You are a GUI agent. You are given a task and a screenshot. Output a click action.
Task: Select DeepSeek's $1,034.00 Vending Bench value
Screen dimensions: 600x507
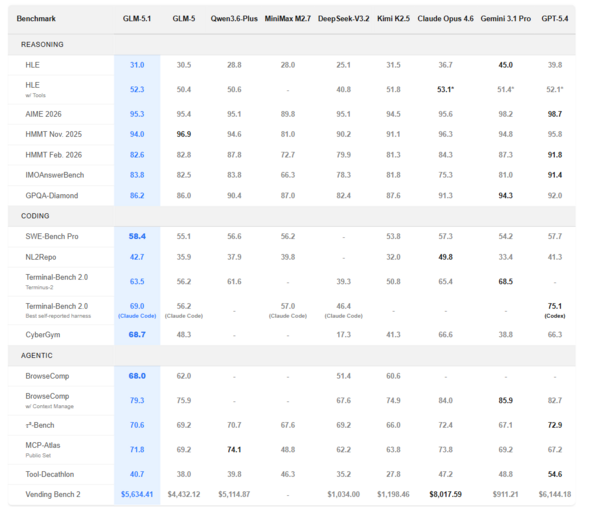click(x=343, y=494)
